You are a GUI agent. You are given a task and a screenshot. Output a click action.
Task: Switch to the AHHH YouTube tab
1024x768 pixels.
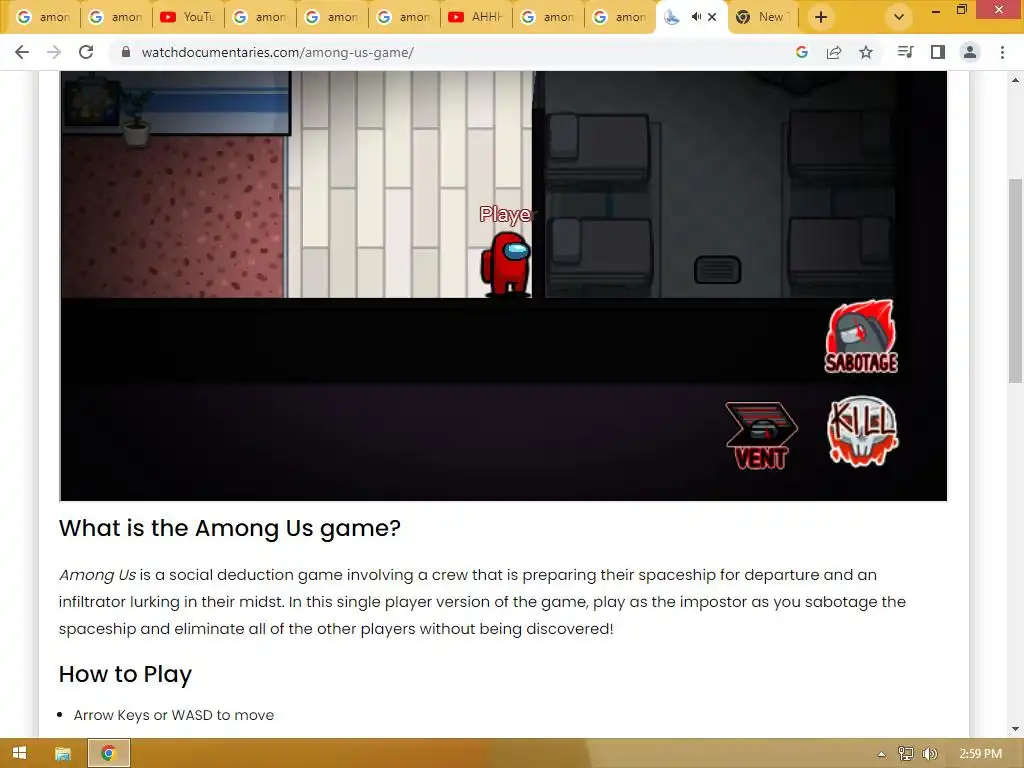pyautogui.click(x=477, y=17)
